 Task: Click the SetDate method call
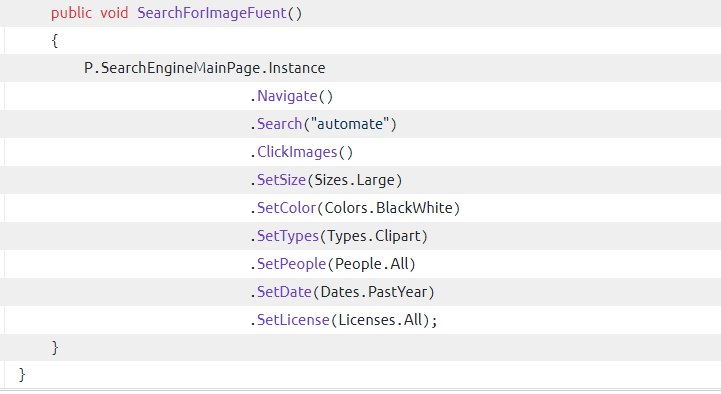(x=284, y=292)
